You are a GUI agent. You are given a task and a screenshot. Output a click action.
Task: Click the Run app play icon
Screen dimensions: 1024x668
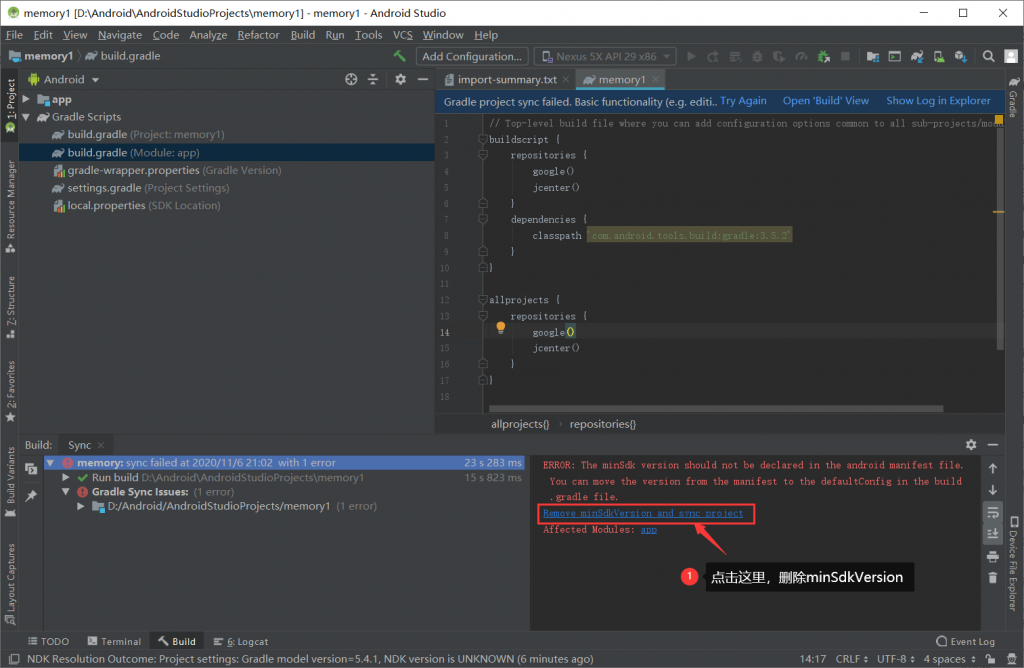tap(691, 57)
